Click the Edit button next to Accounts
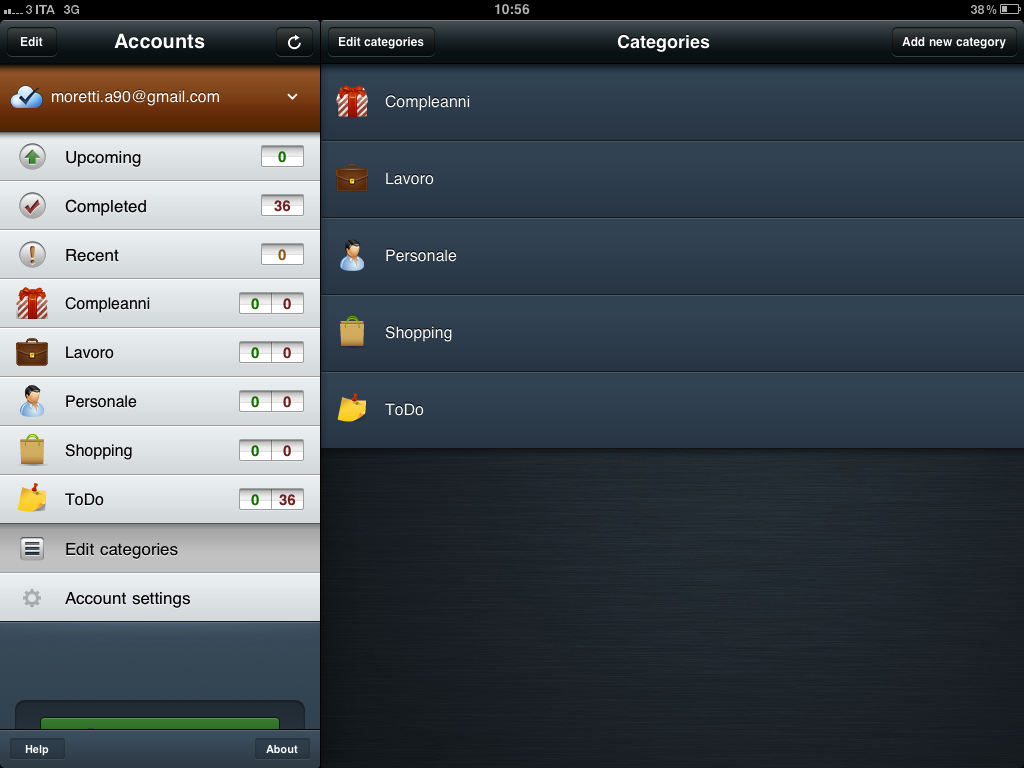Screen dimensions: 1024x768 click(31, 42)
